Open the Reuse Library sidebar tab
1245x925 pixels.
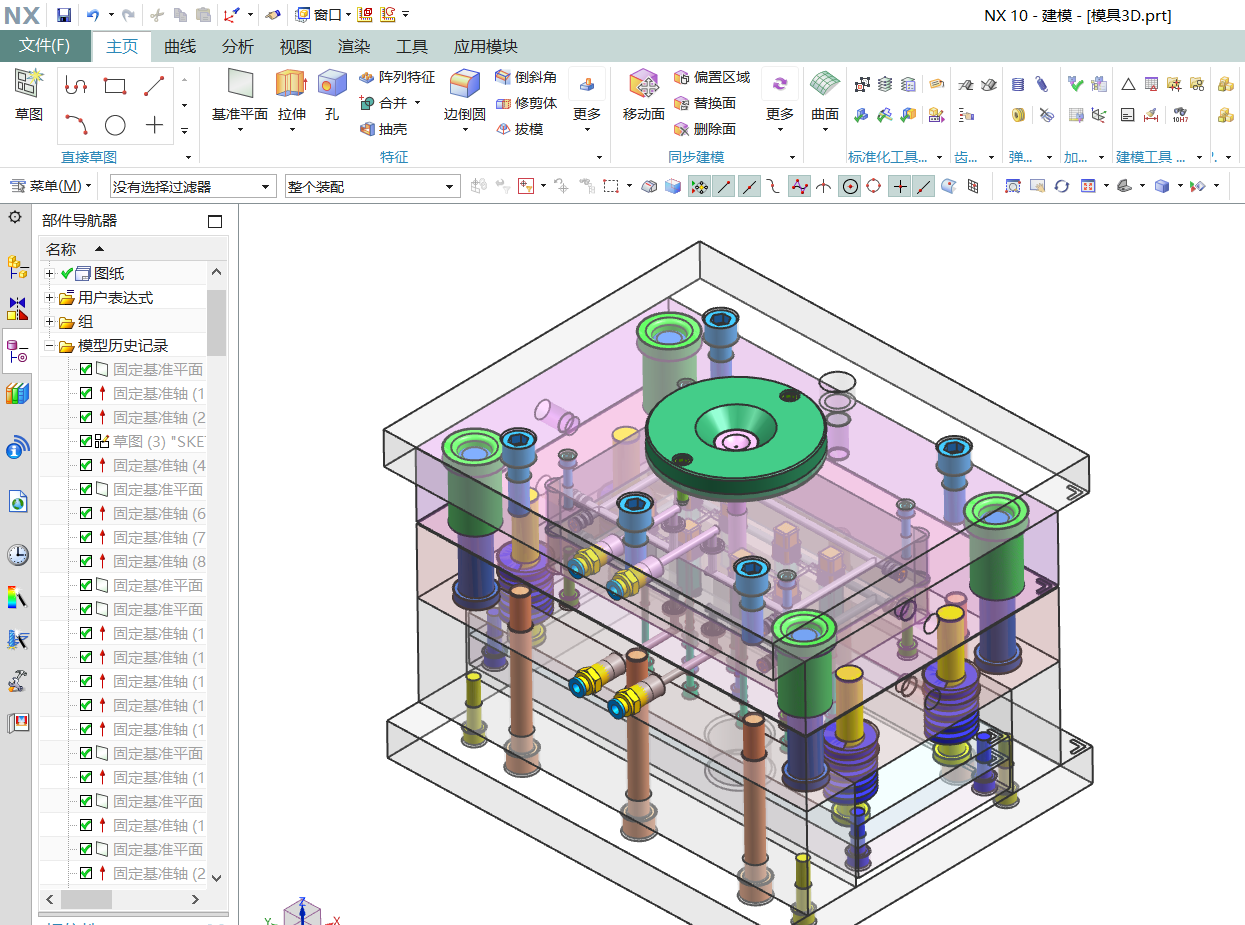[17, 393]
